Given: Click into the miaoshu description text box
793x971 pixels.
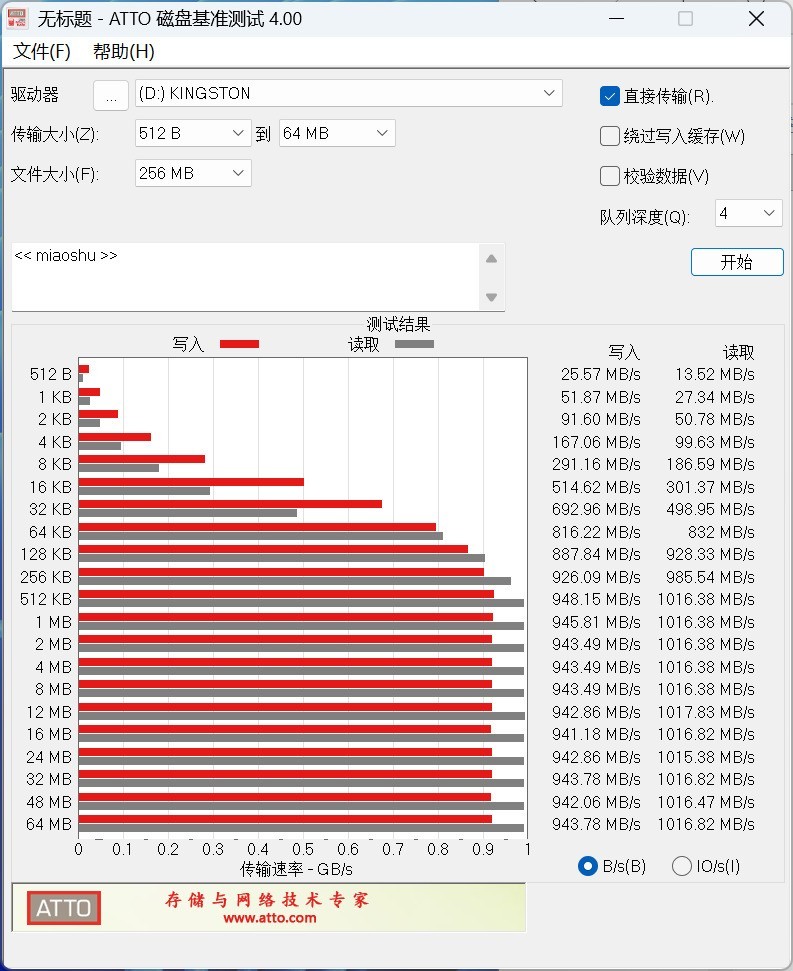Looking at the screenshot, I should point(245,277).
